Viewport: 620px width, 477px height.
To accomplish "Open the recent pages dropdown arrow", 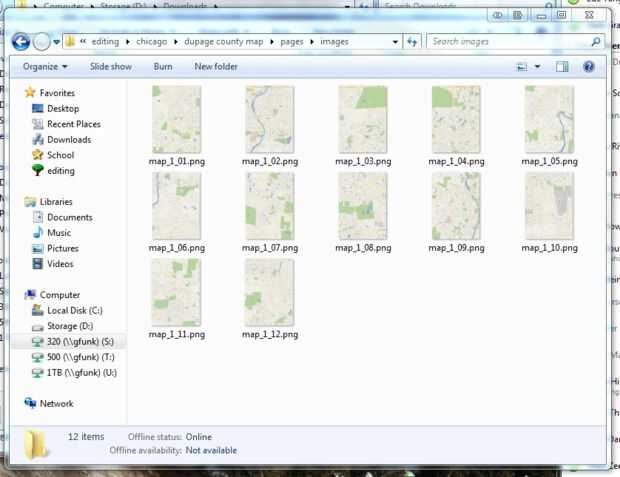I will tap(57, 42).
